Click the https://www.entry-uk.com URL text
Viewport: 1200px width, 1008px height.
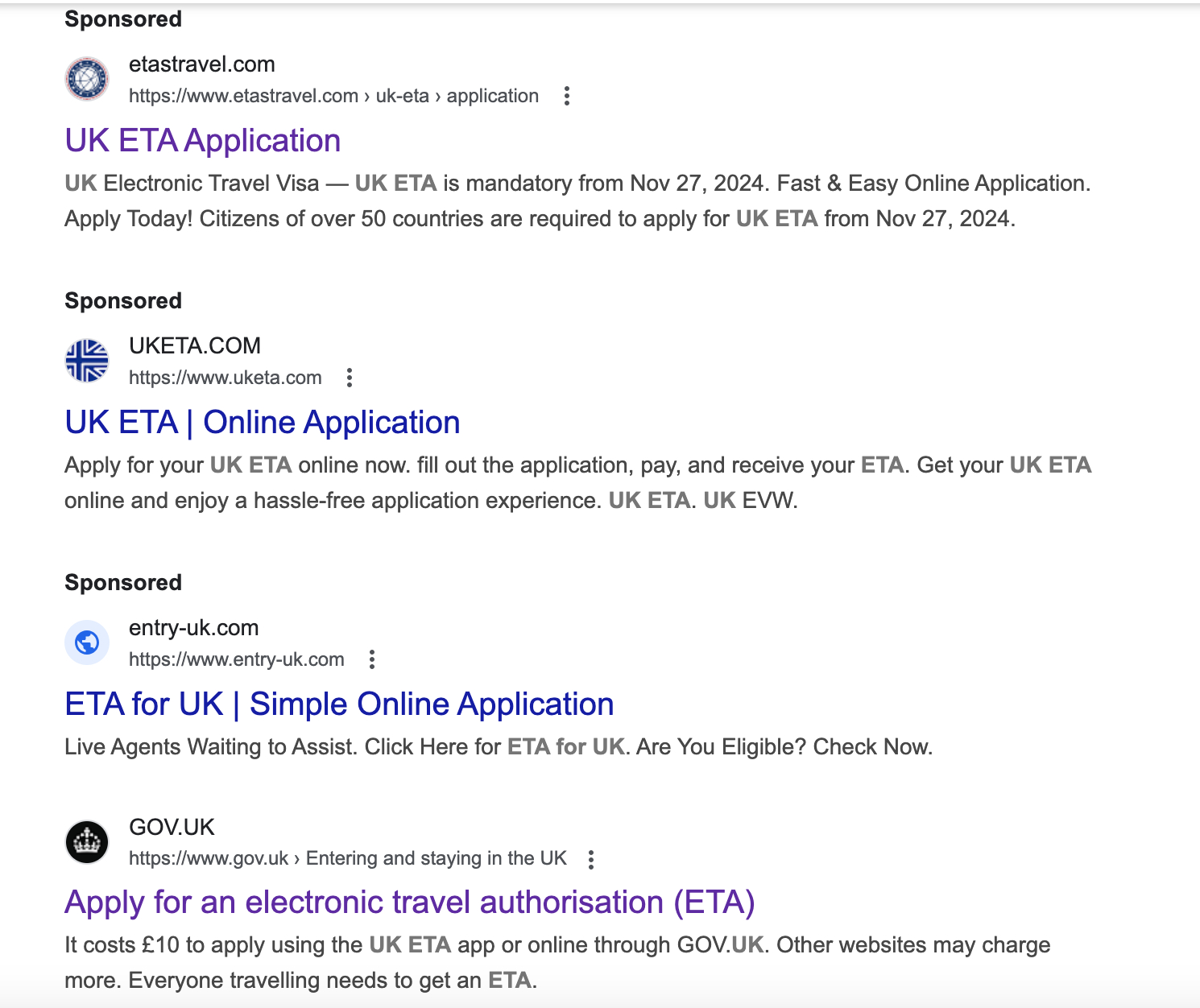pos(237,659)
